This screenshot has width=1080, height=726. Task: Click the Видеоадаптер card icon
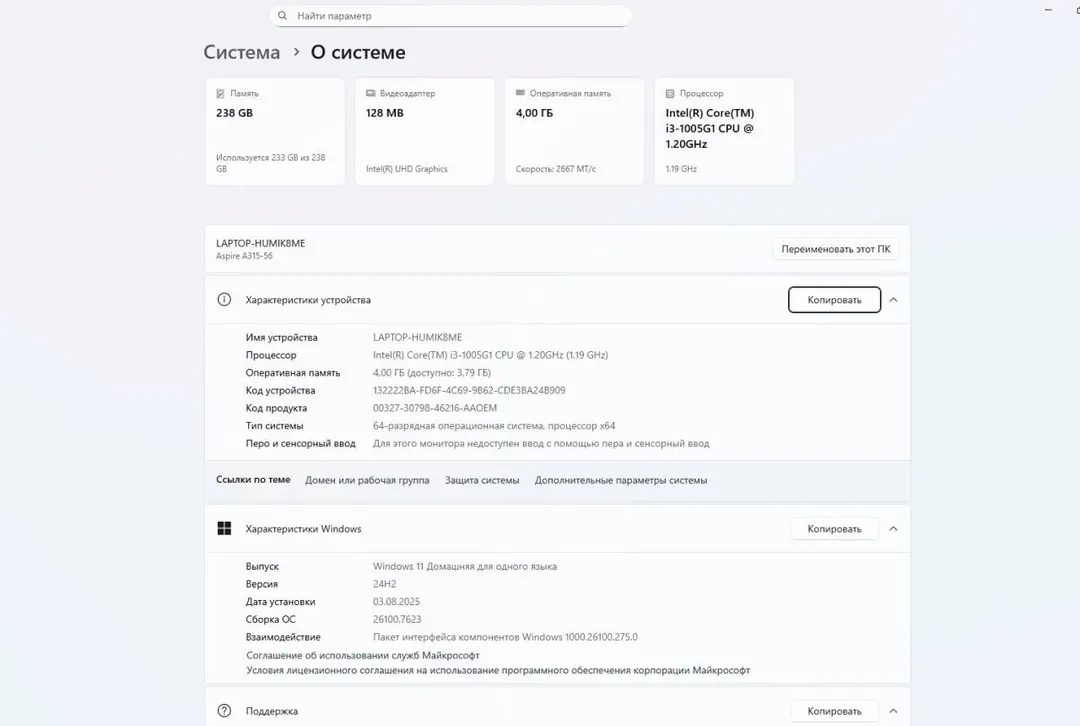point(371,93)
